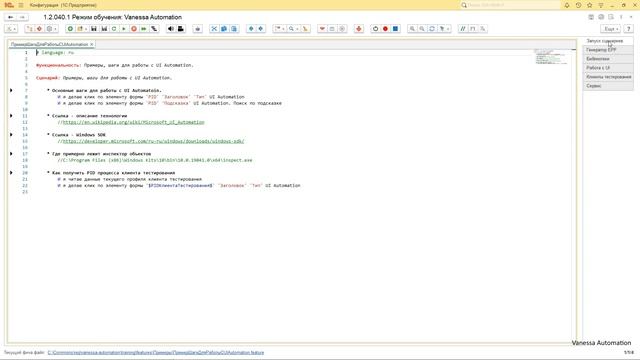Click the red stop-circle toolbar icon

134,29
